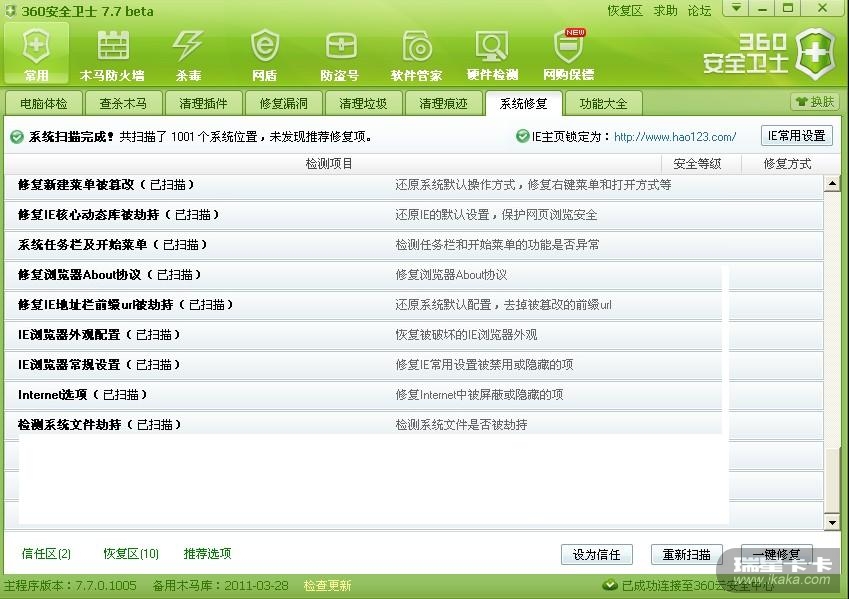Click the 修复方式 column header

(787, 164)
